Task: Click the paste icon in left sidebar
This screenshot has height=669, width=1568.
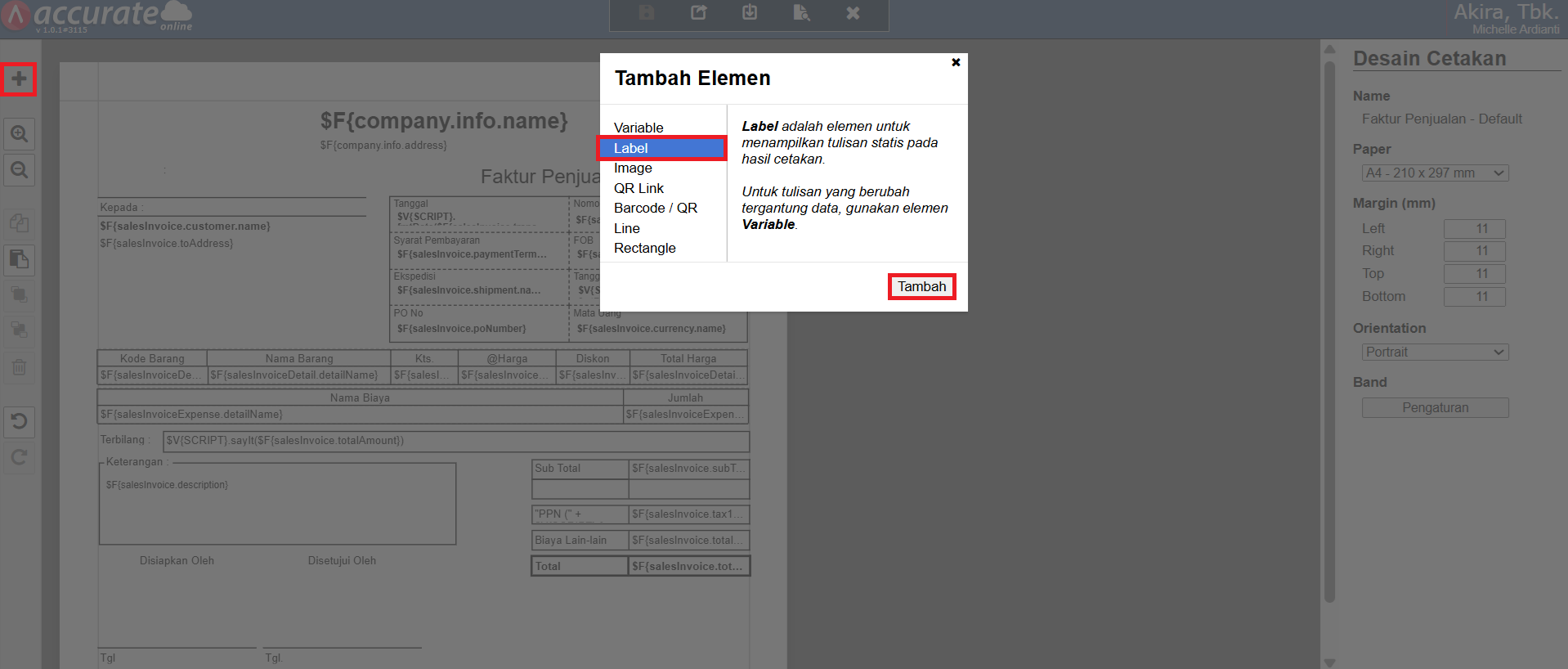Action: point(19,259)
